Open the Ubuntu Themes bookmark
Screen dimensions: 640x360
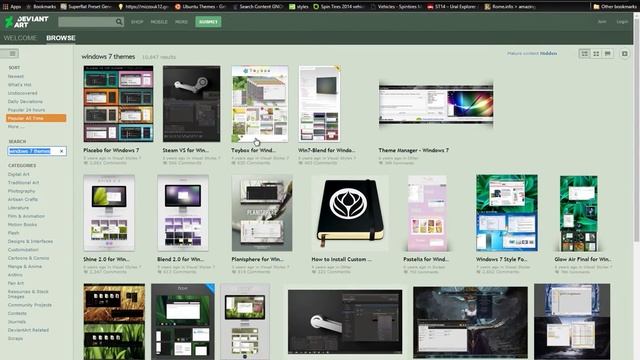click(x=200, y=7)
